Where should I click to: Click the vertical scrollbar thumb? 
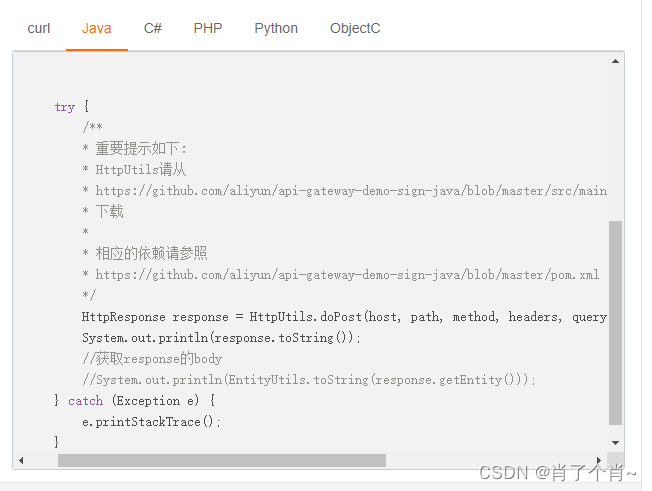coord(615,323)
